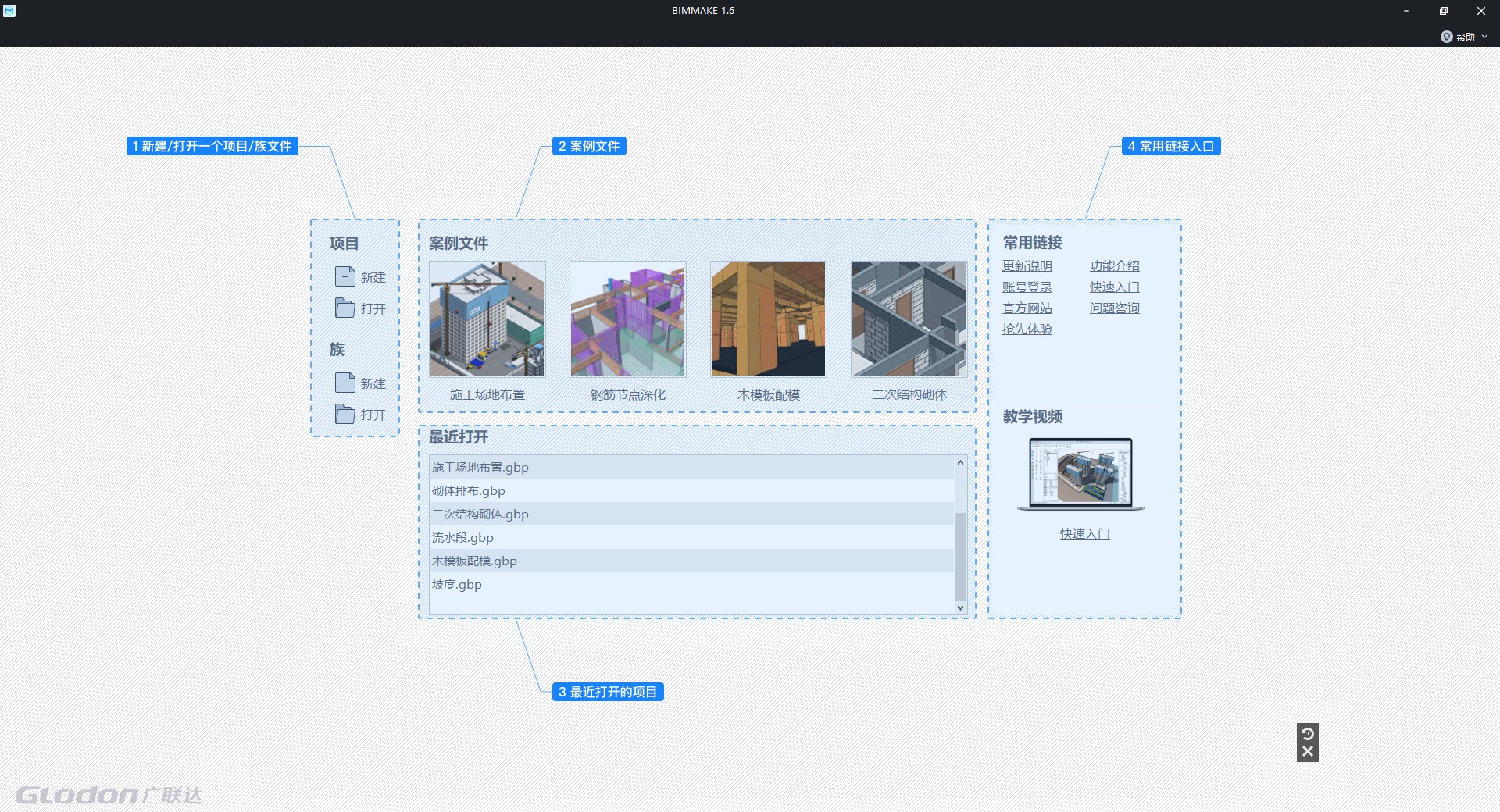Viewport: 1500px width, 812px height.
Task: Select 流水段.gbp in recent list
Action: [x=691, y=537]
